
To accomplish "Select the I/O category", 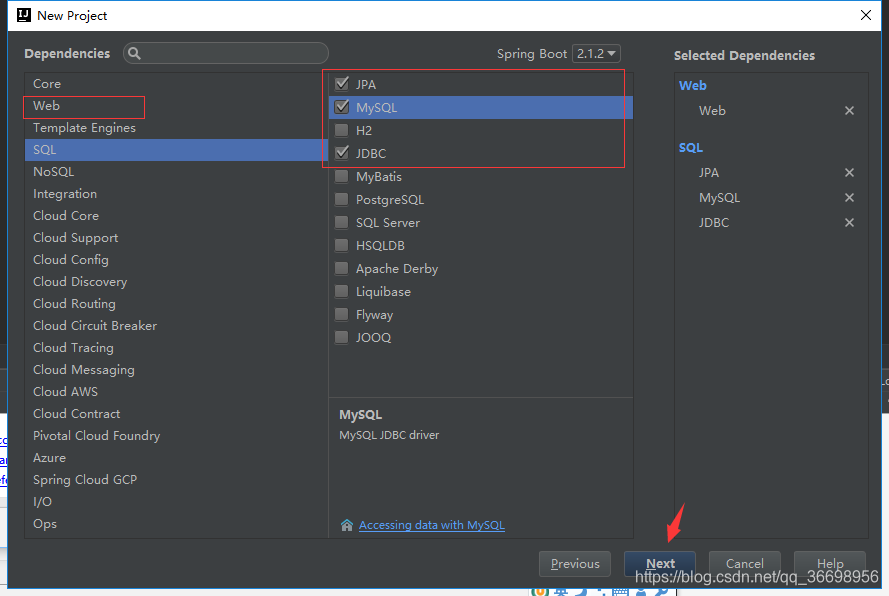I will click(176, 502).
